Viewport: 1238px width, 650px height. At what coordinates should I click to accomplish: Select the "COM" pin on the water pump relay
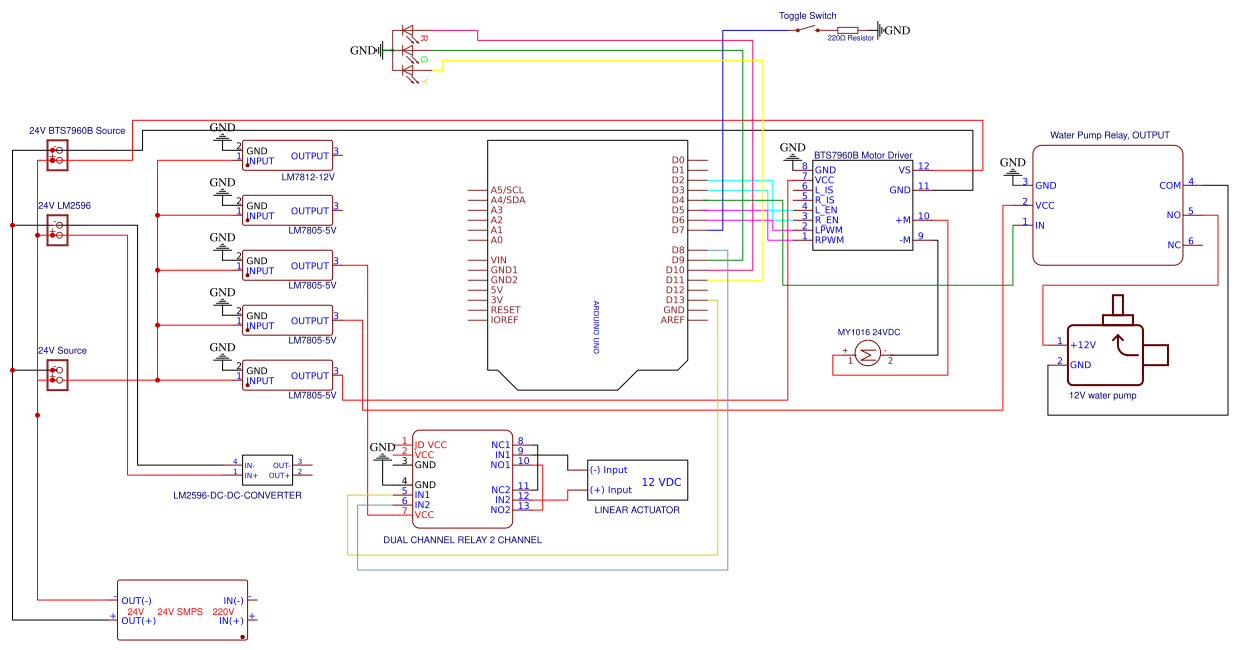[x=1170, y=185]
